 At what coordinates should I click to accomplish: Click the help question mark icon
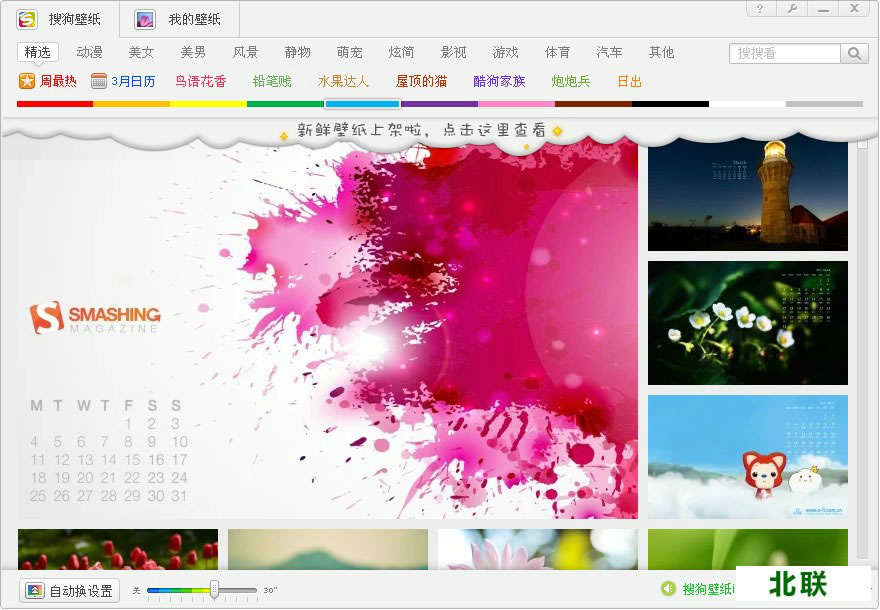[761, 9]
